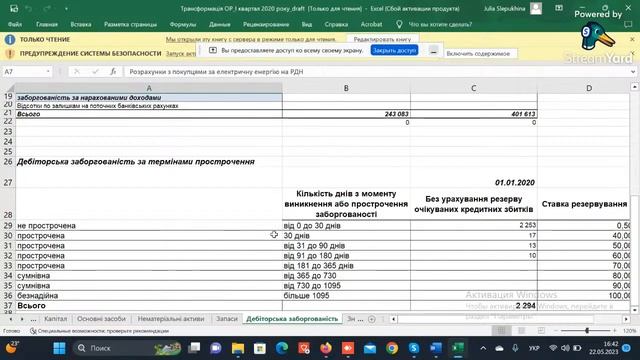Switch to Page Break Preview icon

tap(541, 331)
